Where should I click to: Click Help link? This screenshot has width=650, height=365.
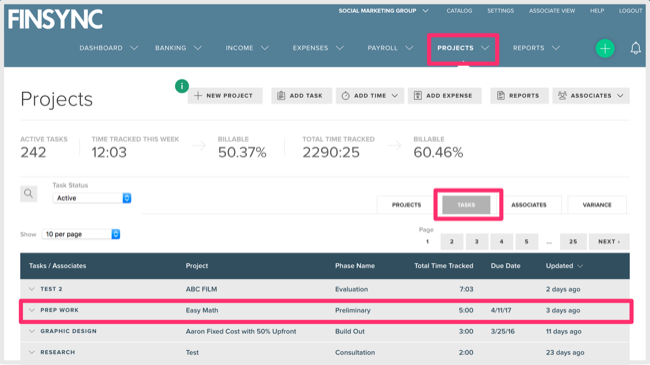click(597, 11)
